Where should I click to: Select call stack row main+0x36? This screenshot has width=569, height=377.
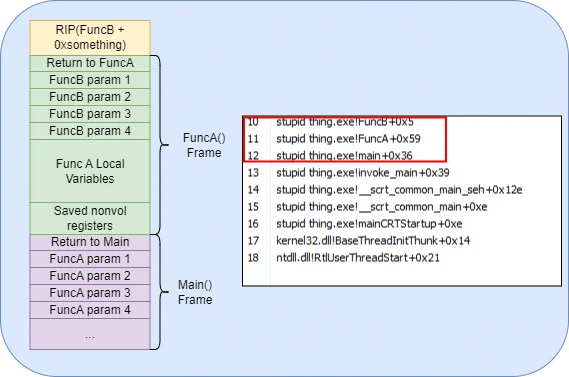click(402, 156)
